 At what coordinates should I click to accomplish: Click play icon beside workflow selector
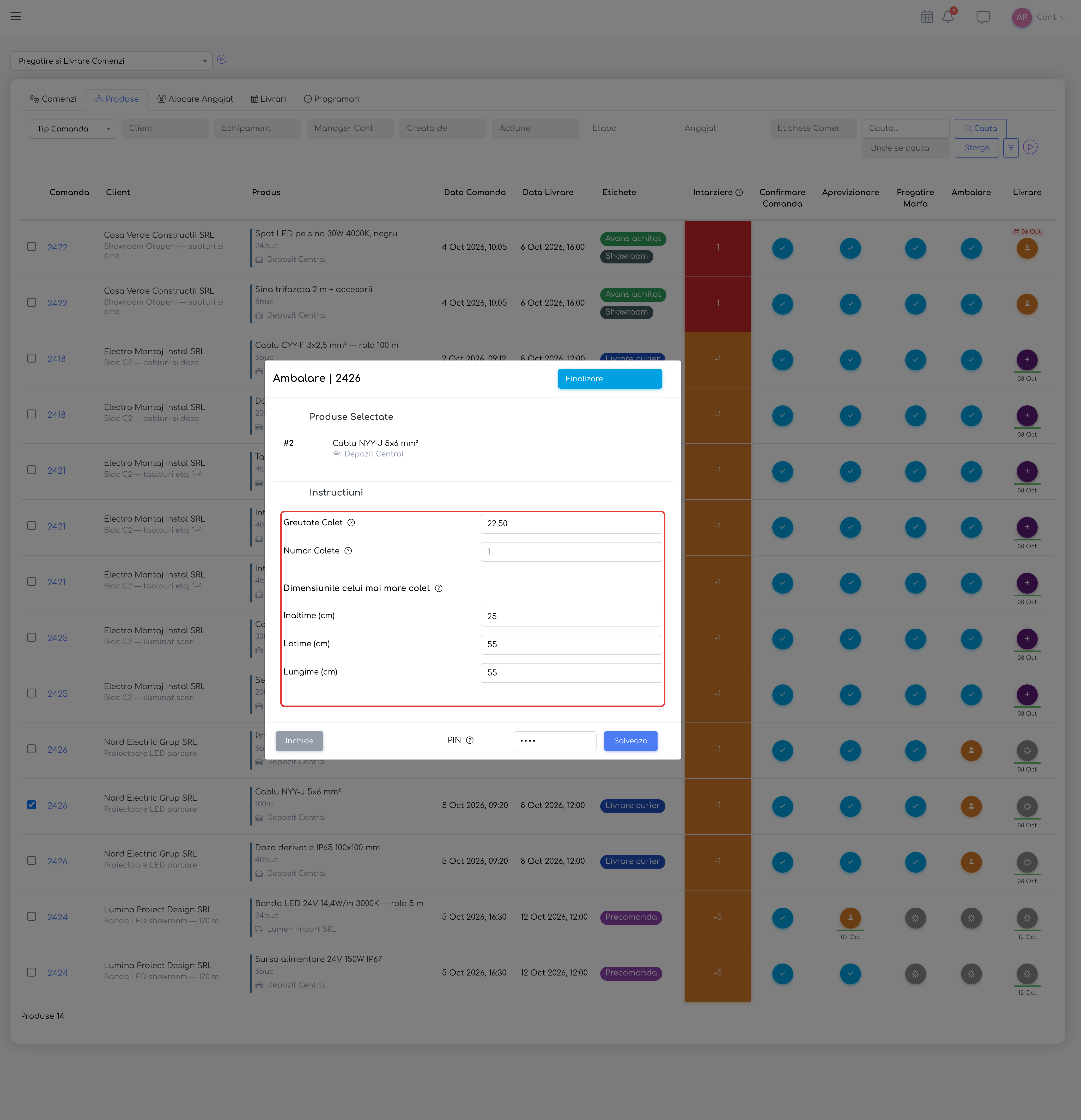[222, 59]
